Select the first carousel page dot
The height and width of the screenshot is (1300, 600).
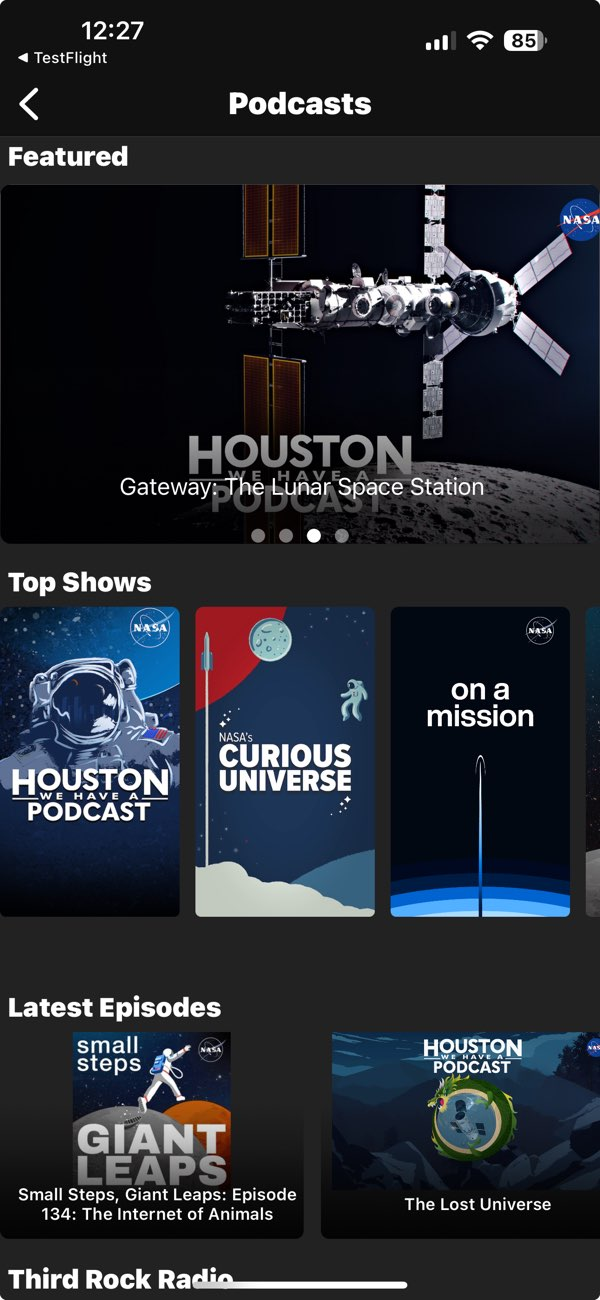coord(258,536)
